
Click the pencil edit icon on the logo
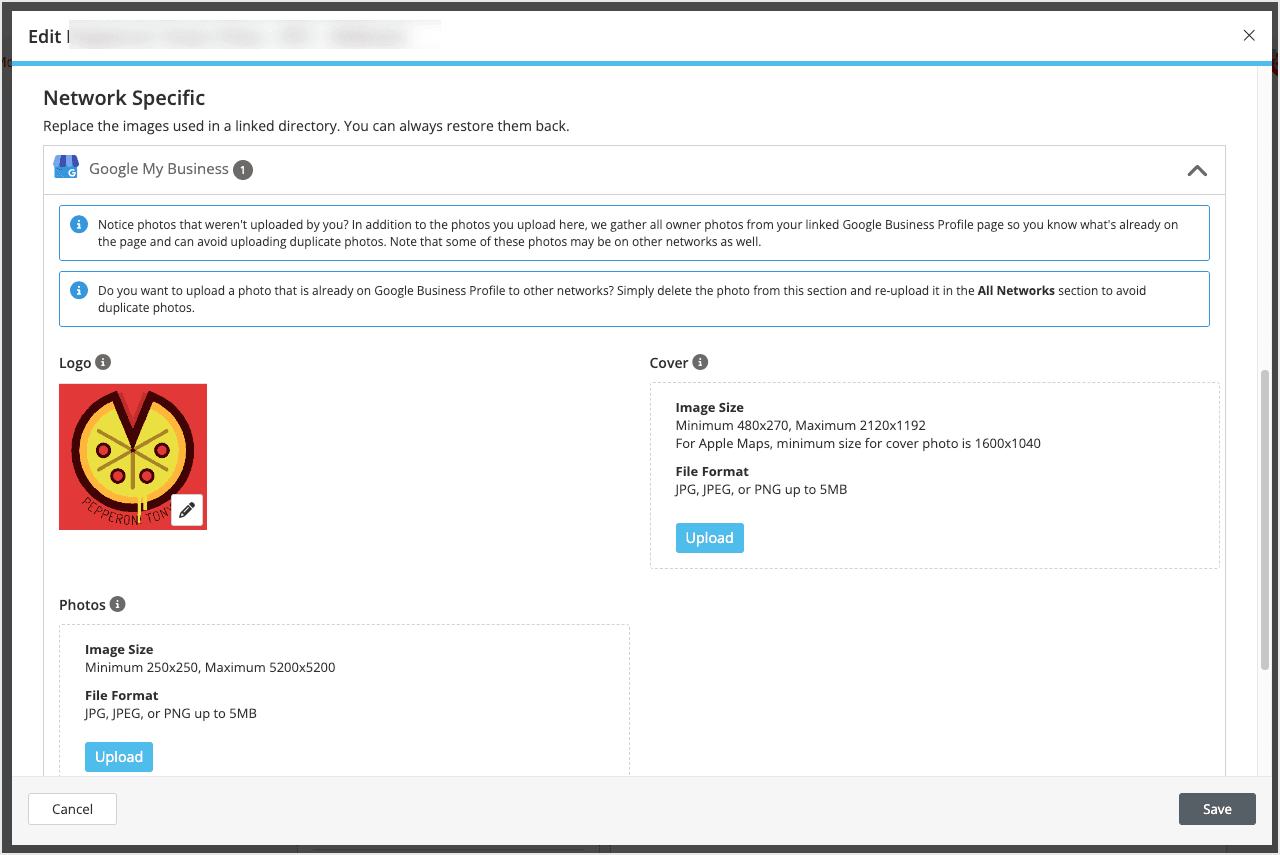pos(187,509)
